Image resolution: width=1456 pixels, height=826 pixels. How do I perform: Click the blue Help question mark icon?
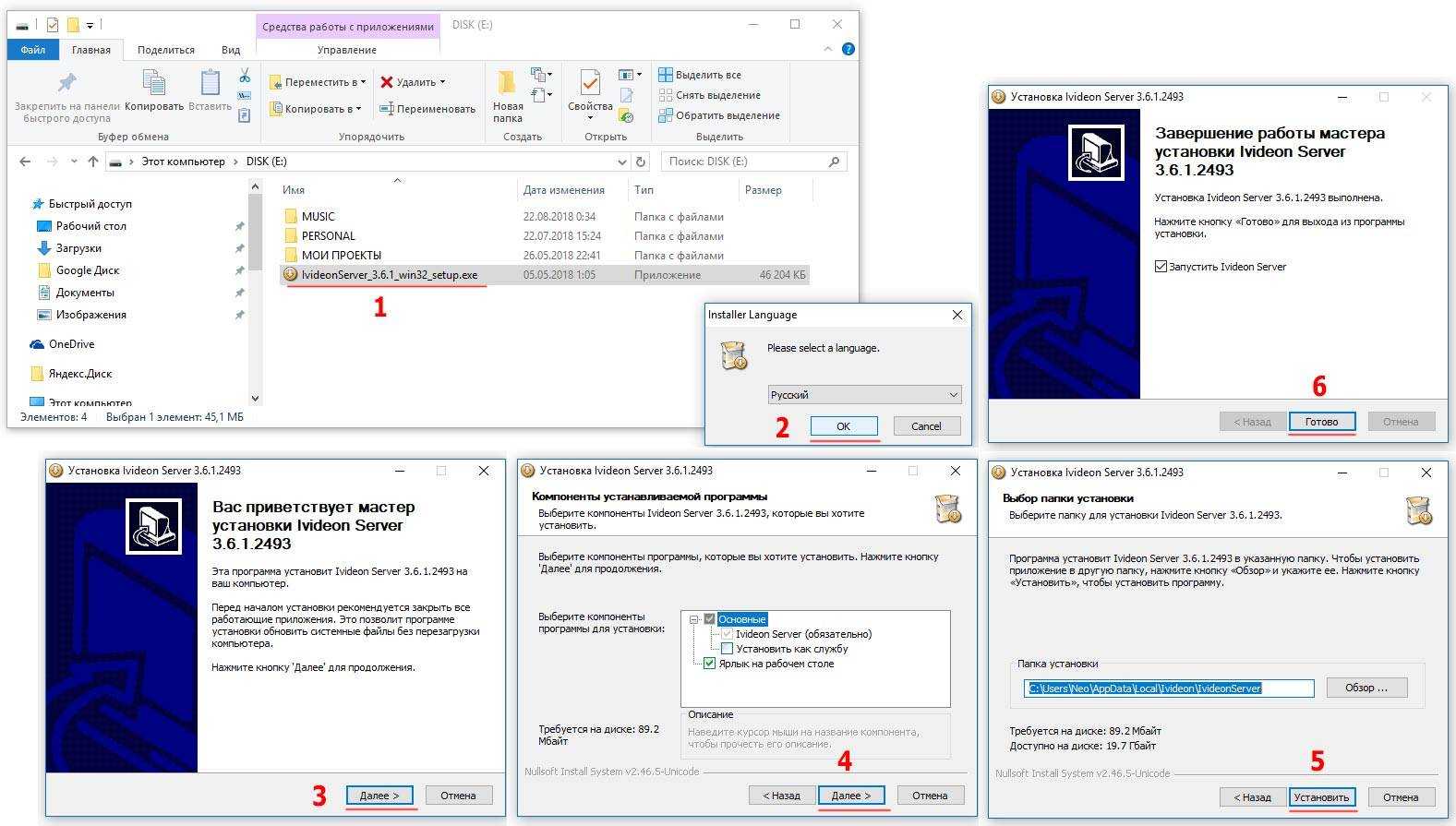click(x=848, y=49)
